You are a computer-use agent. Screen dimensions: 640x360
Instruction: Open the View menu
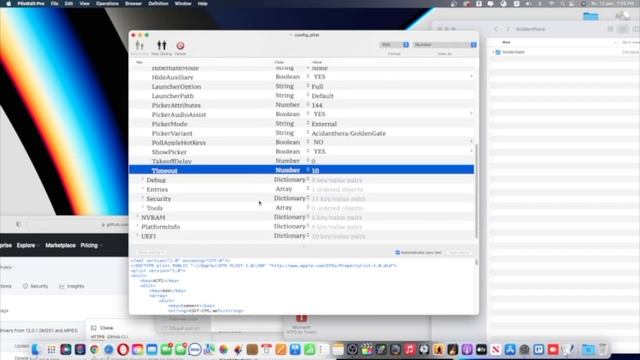[x=84, y=4]
